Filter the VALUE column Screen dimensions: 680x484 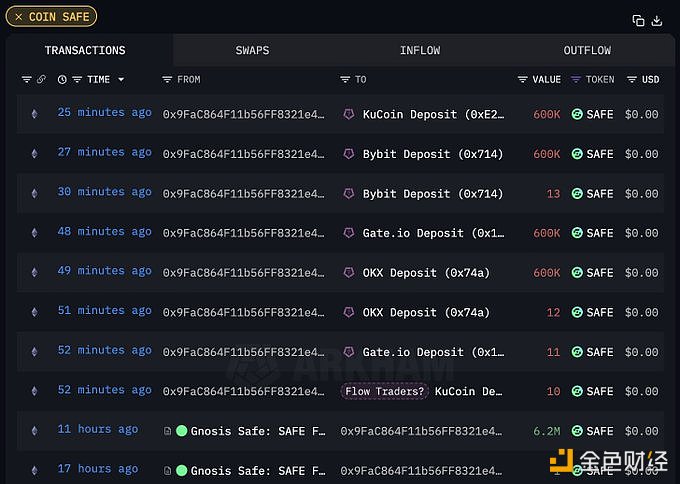(x=523, y=79)
